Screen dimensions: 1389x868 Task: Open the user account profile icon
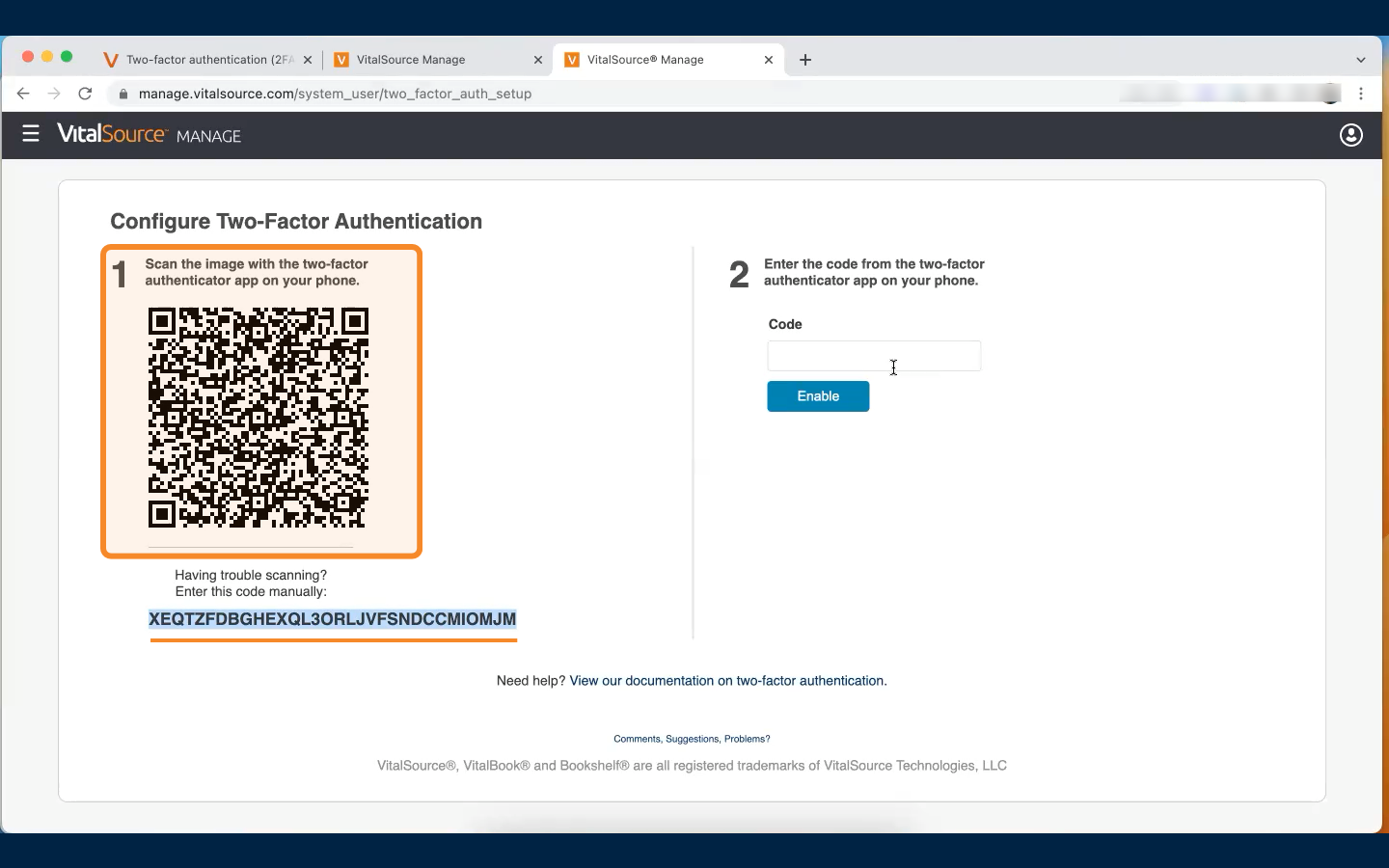(1350, 135)
